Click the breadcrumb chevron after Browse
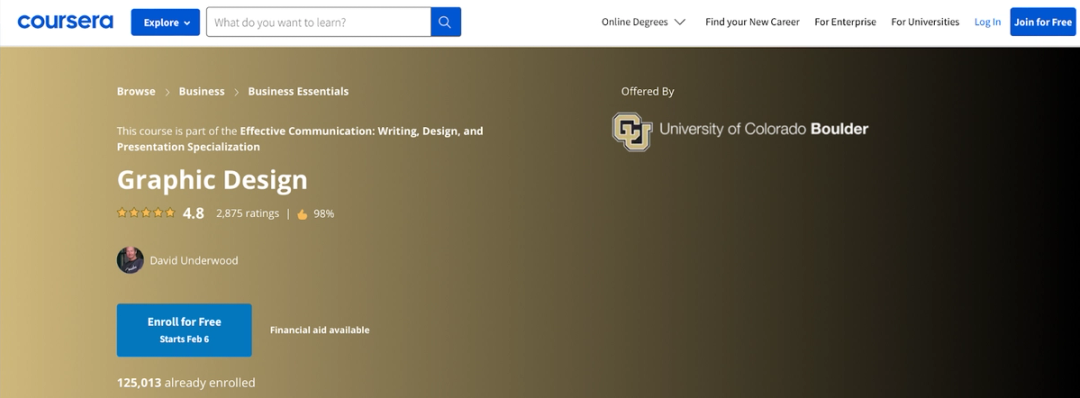The image size is (1080, 398). [x=167, y=92]
